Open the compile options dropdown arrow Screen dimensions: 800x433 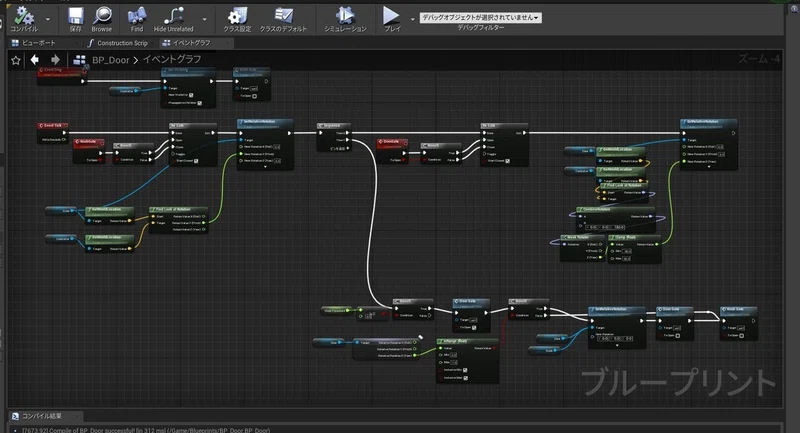(x=48, y=19)
